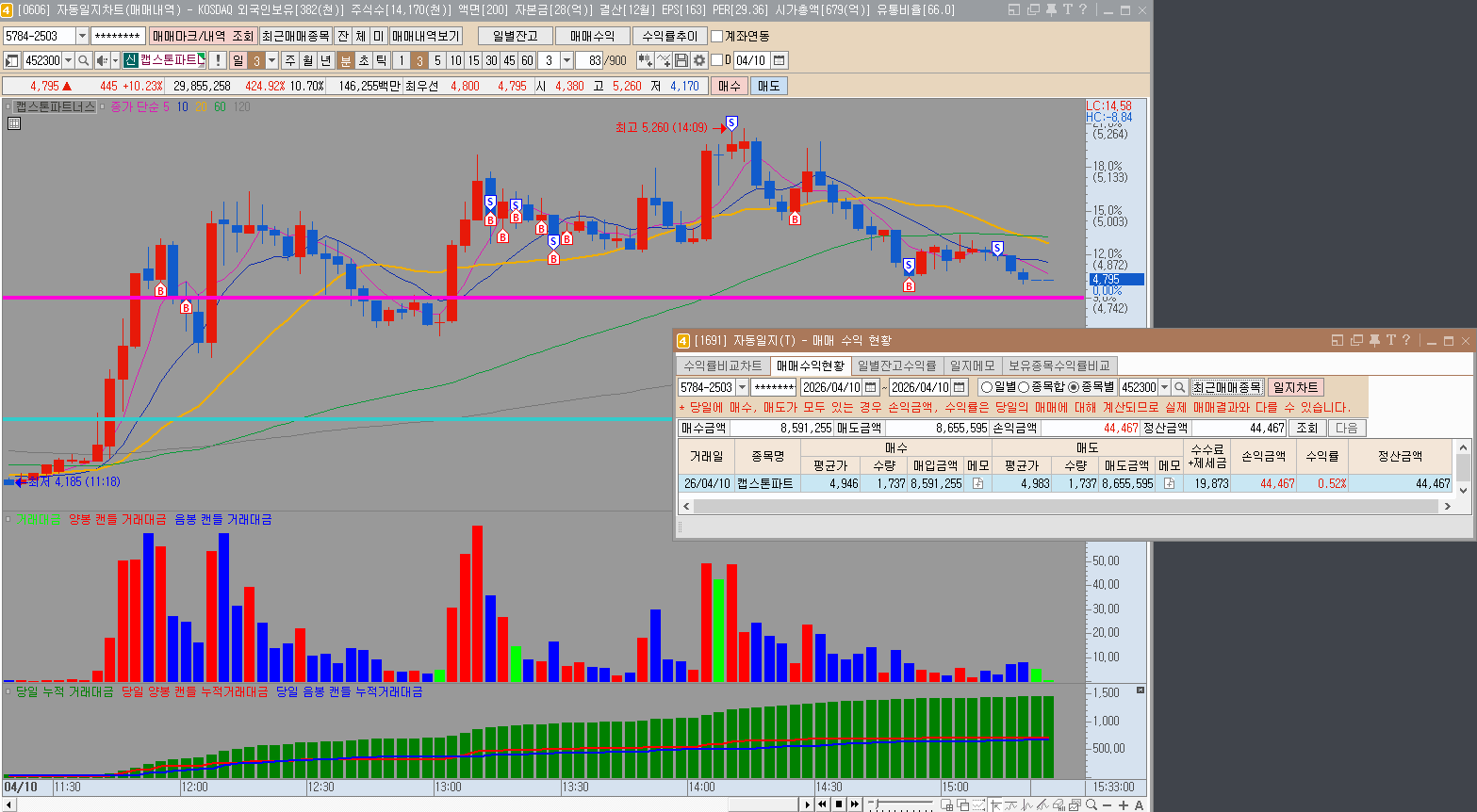Open the minute interval dropdown showing 3
The image size is (1477, 812).
566,60
